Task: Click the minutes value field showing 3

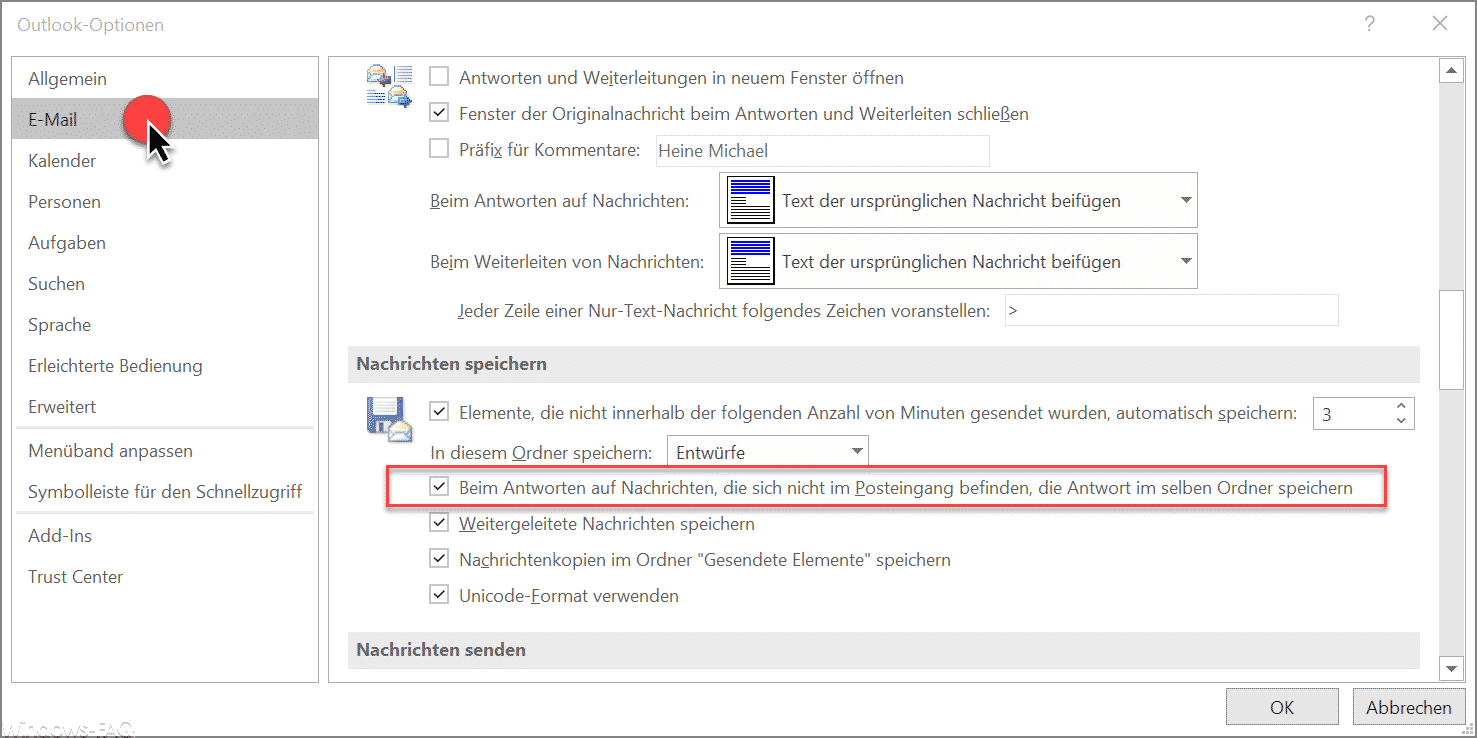Action: (1351, 413)
